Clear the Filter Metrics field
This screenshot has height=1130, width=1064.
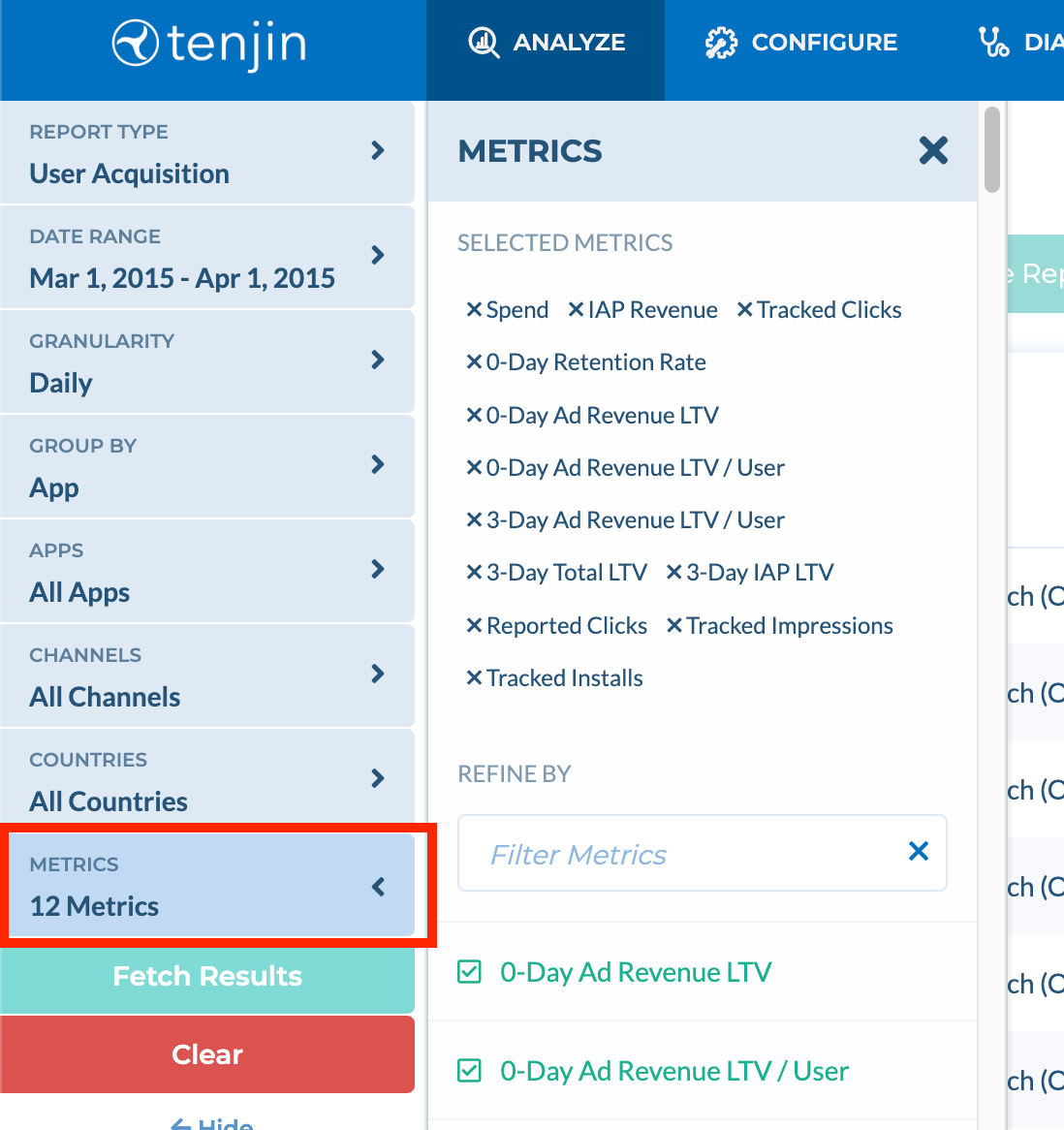[919, 851]
